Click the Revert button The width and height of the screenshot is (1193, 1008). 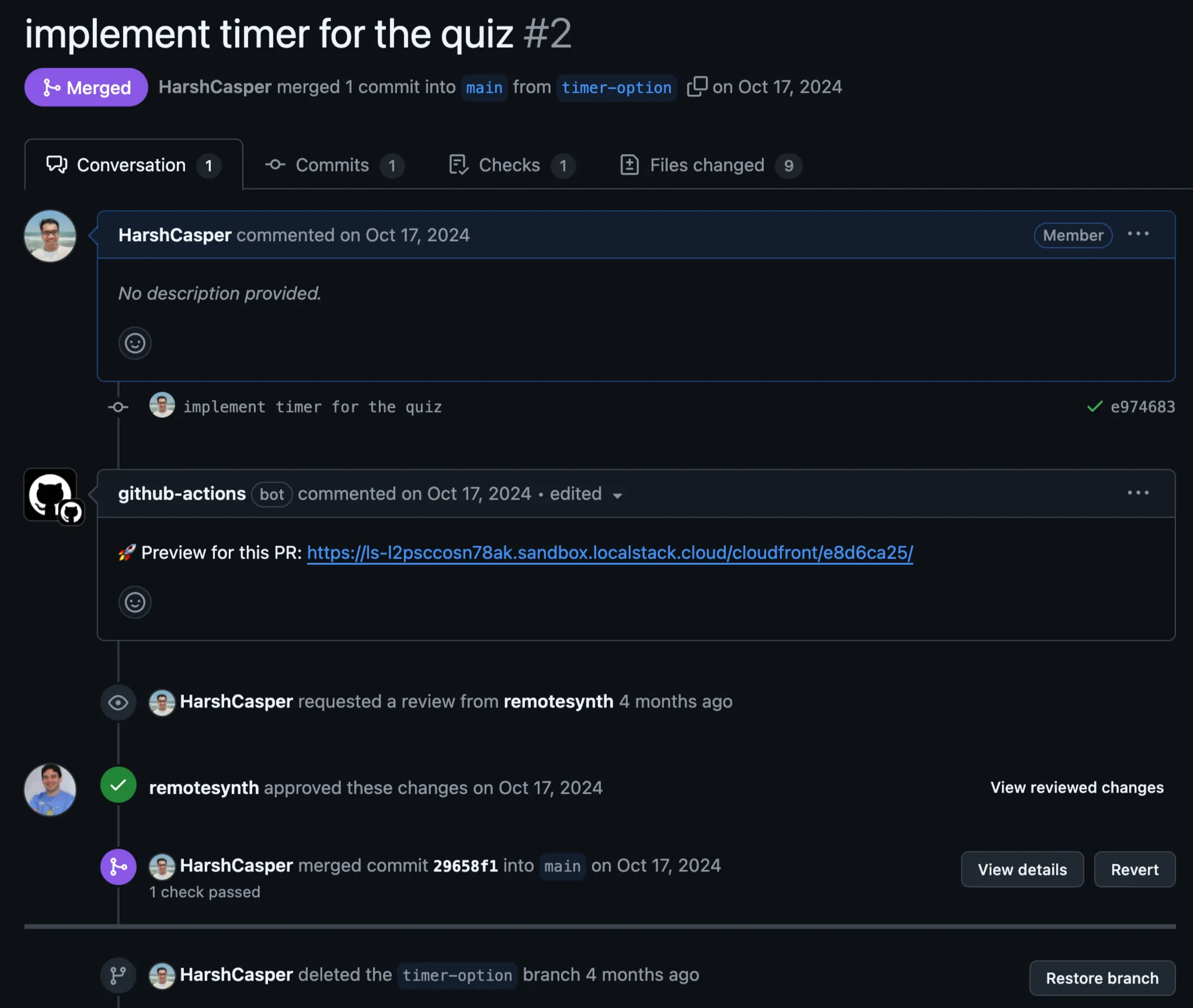click(1135, 868)
